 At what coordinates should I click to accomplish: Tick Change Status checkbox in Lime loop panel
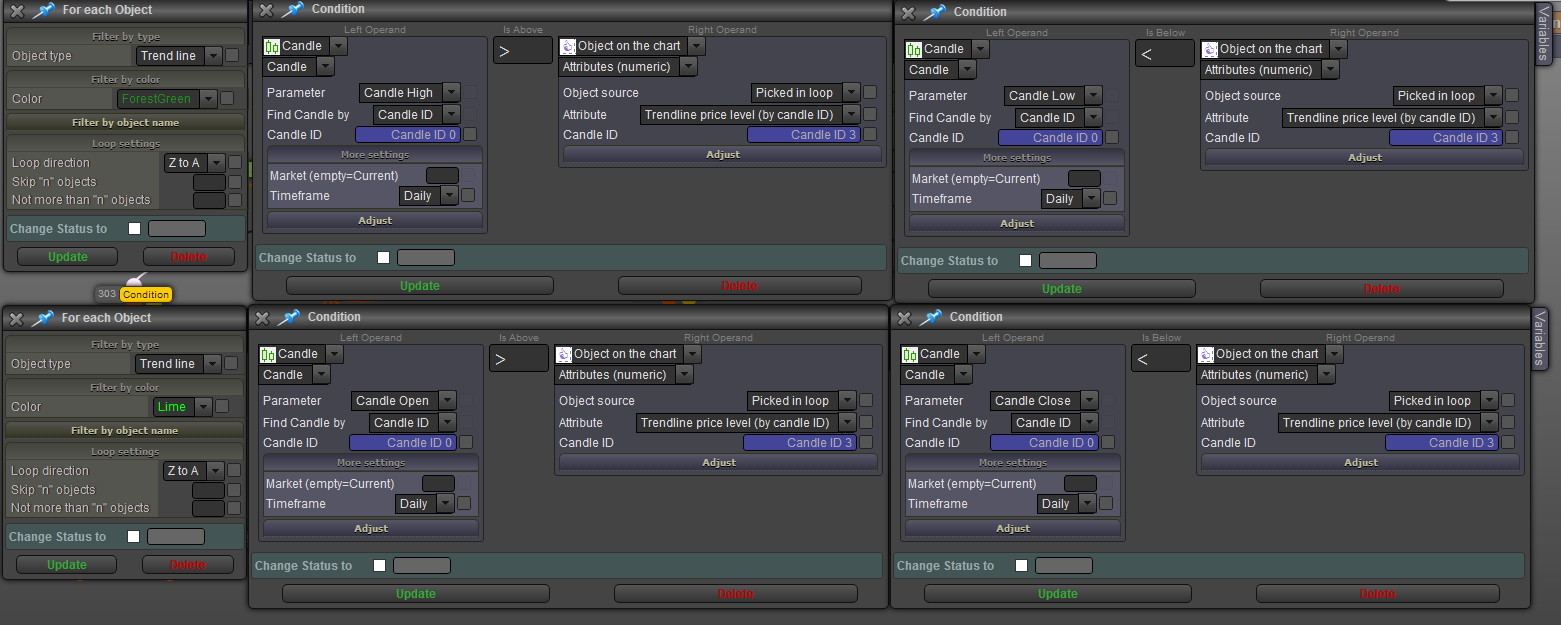[134, 537]
